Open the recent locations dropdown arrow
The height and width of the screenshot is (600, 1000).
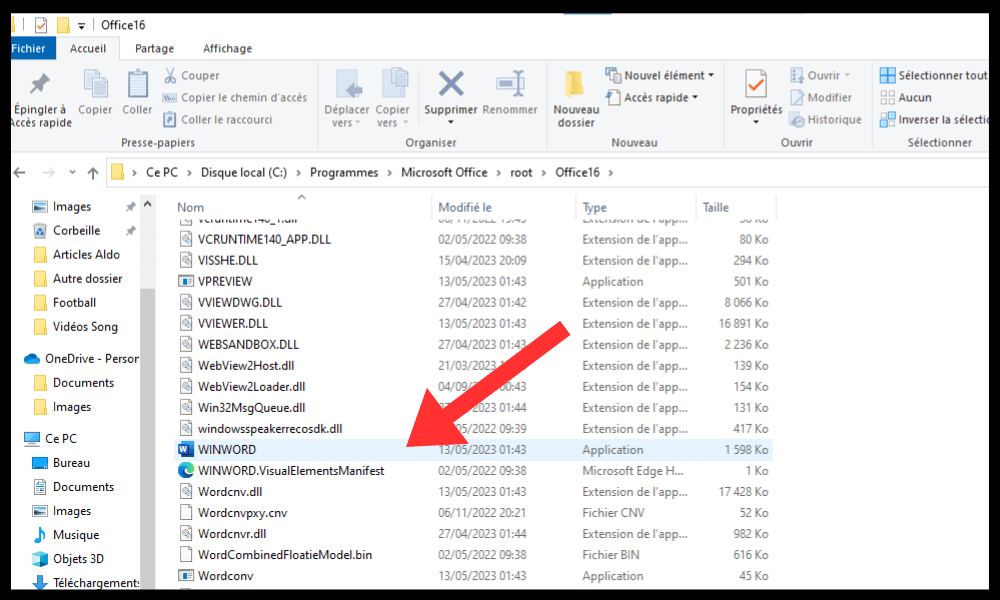(x=72, y=172)
